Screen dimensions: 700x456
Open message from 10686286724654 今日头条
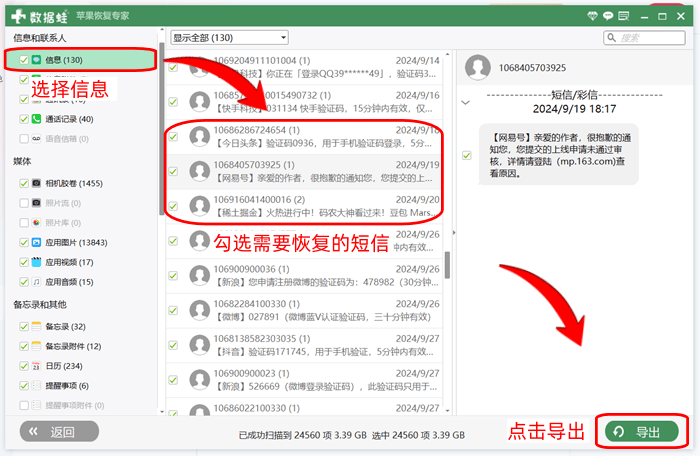point(310,137)
